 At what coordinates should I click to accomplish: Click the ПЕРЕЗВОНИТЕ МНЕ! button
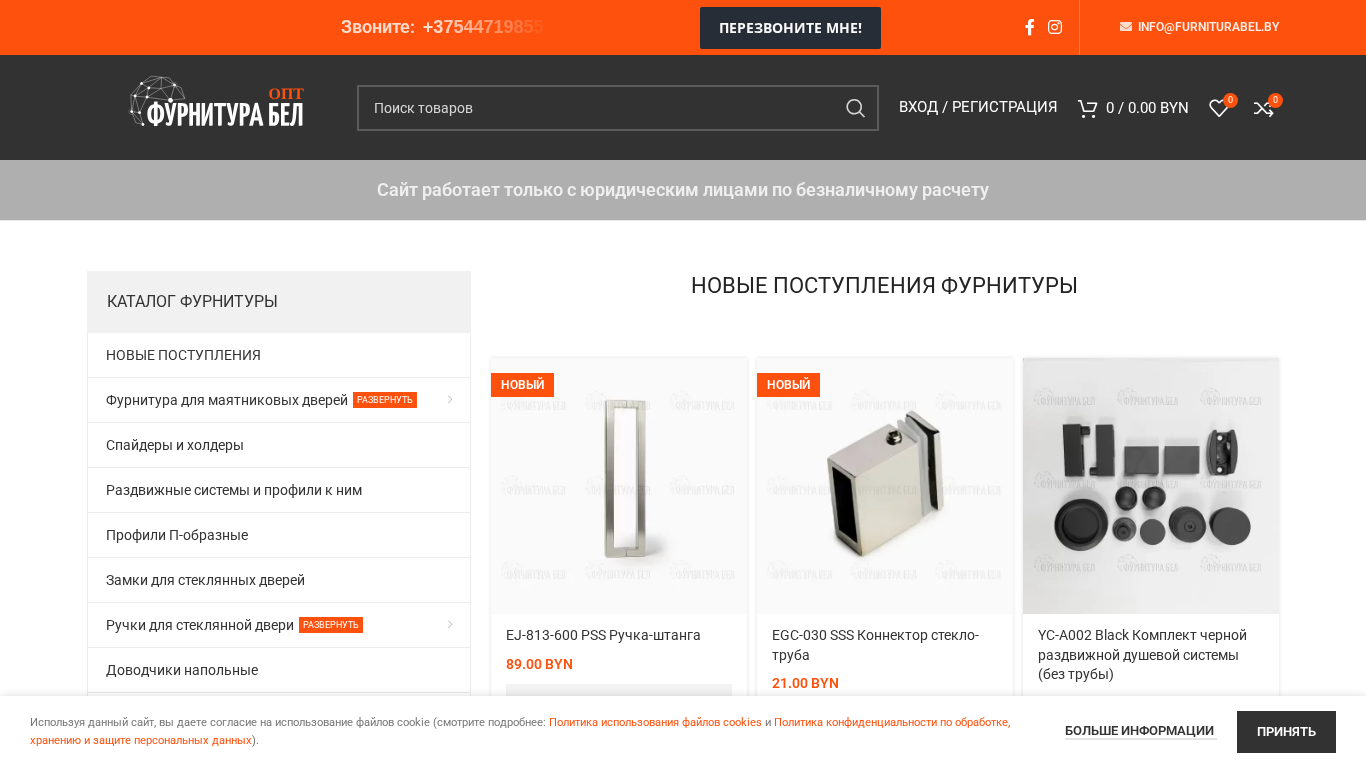point(790,28)
